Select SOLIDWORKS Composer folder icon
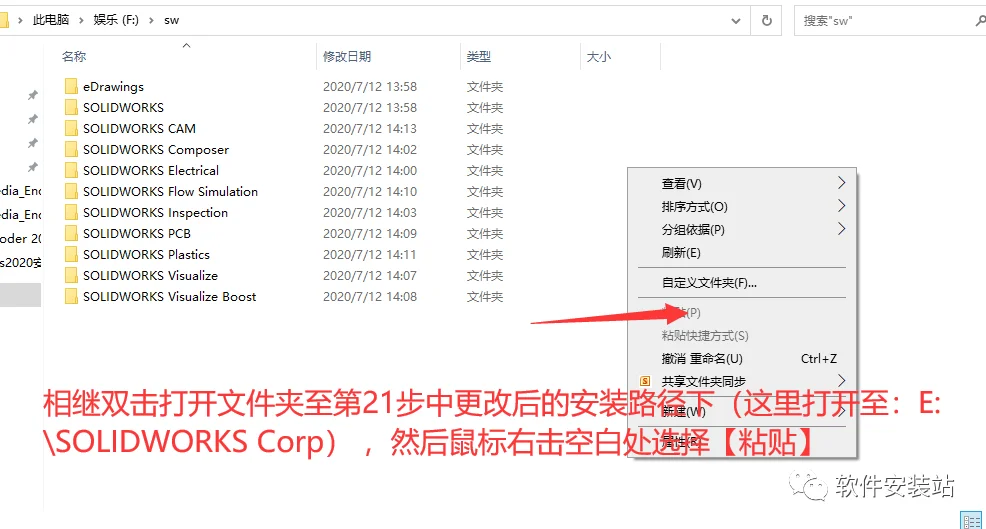 (71, 149)
